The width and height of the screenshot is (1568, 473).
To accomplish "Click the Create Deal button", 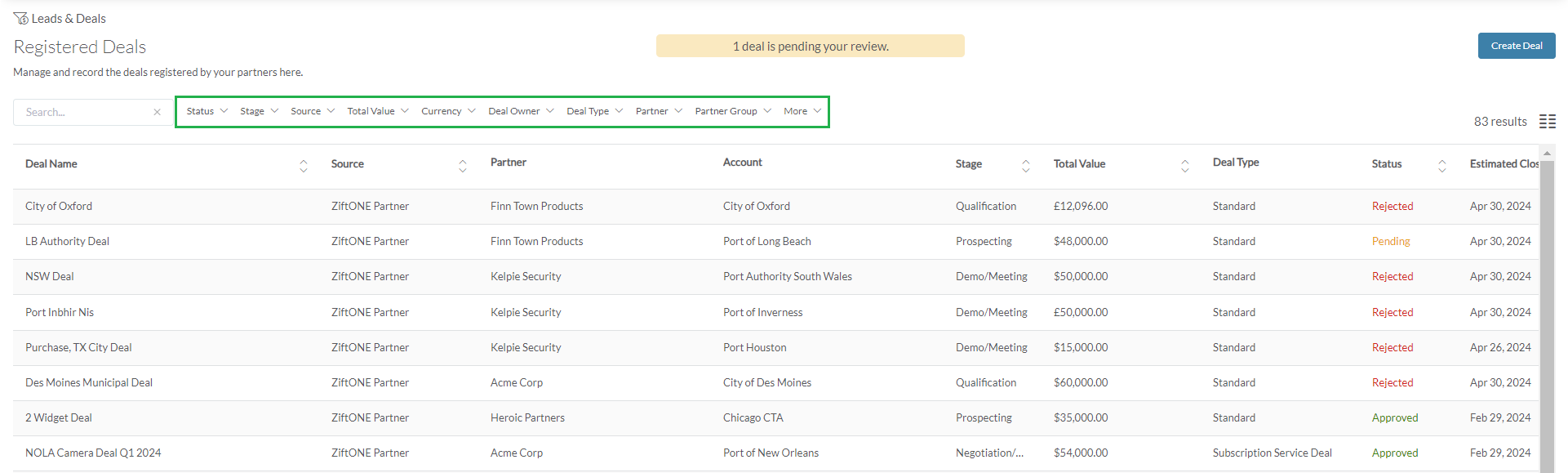I will 1516,46.
